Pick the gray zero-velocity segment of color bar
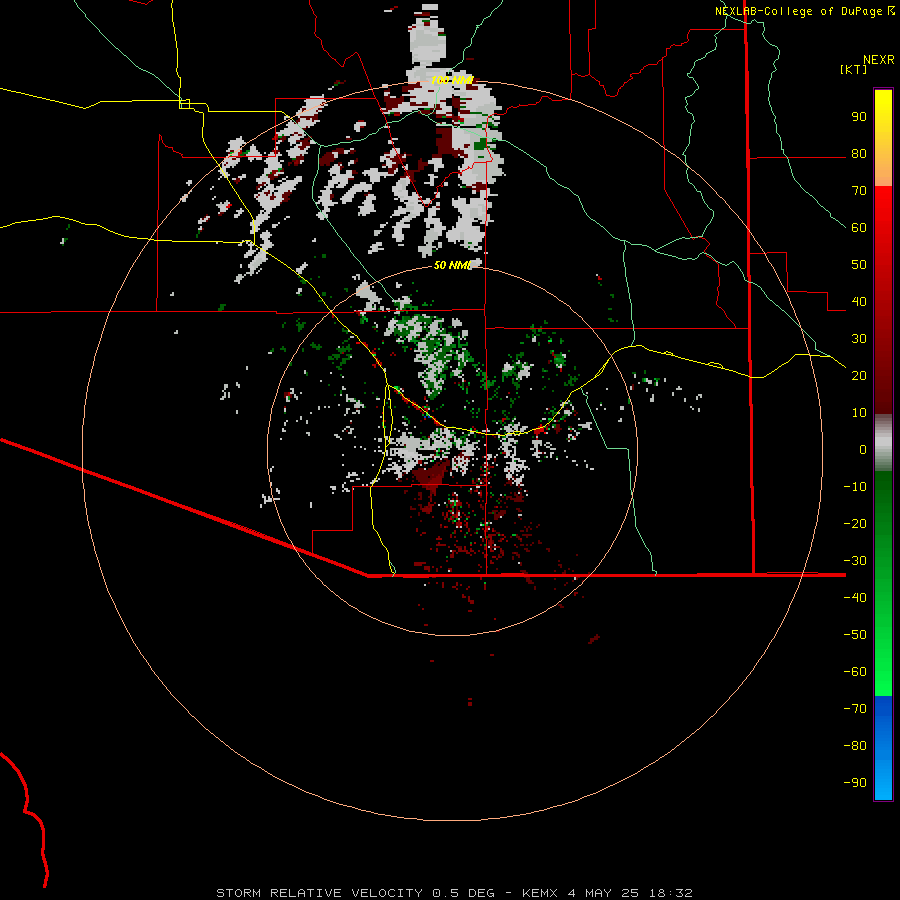The width and height of the screenshot is (900, 900). point(883,443)
